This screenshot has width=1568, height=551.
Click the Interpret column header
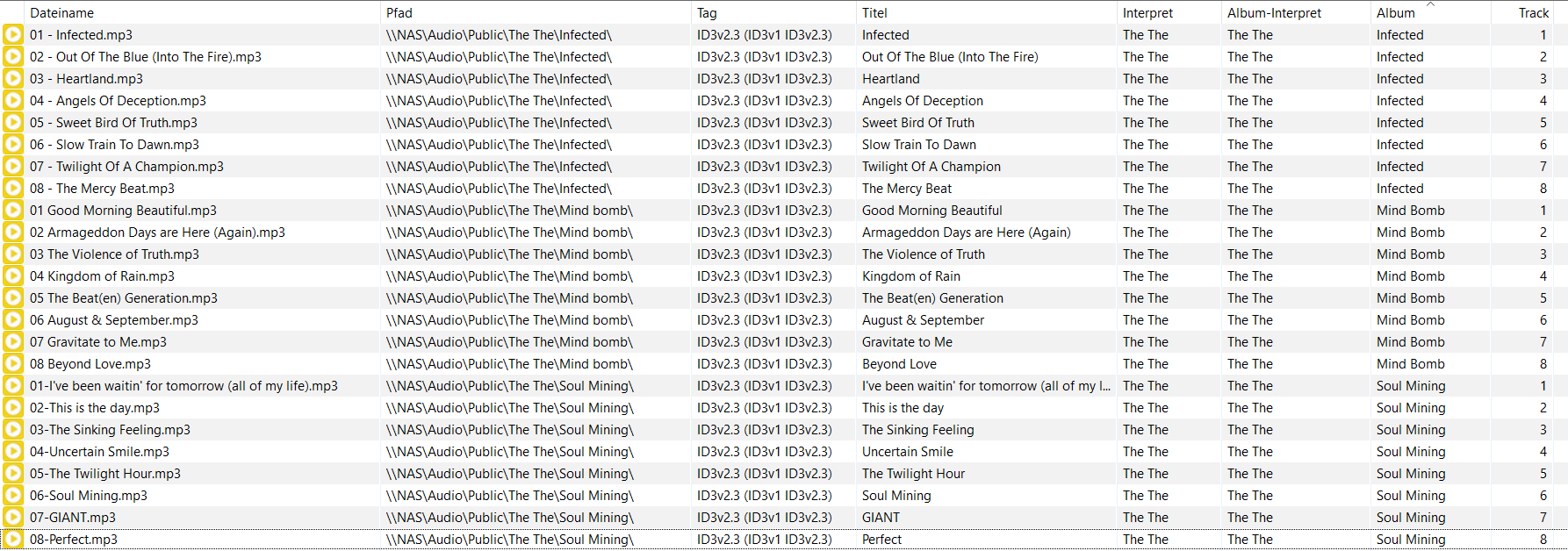tap(1147, 13)
